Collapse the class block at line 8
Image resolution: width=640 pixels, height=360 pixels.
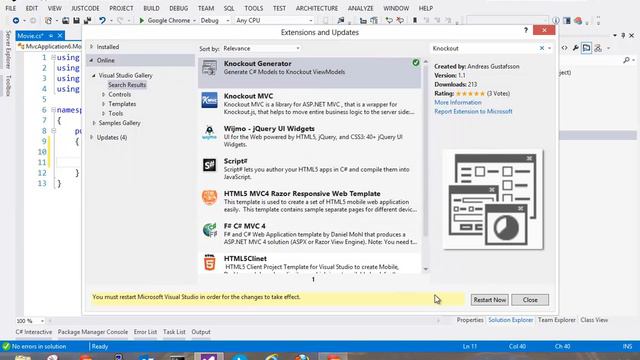(x=53, y=131)
